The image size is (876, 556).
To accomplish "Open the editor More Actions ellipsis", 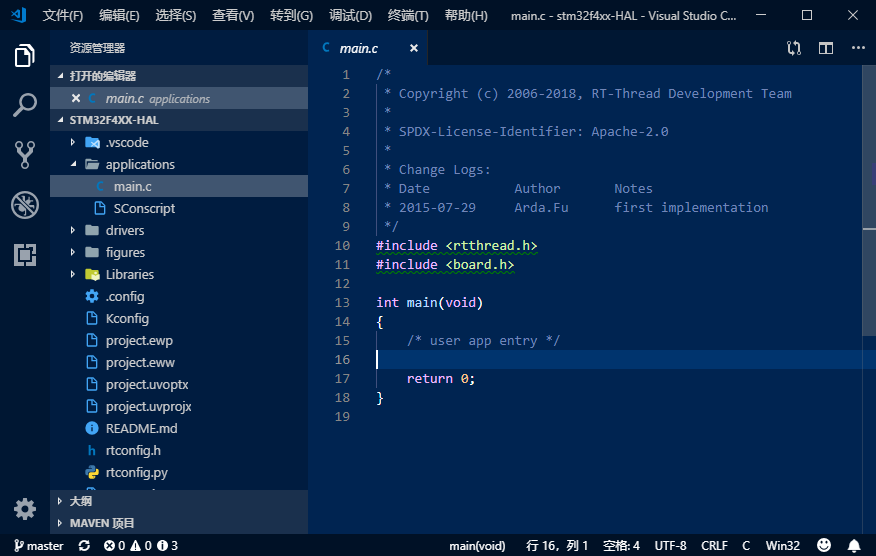I will click(858, 48).
